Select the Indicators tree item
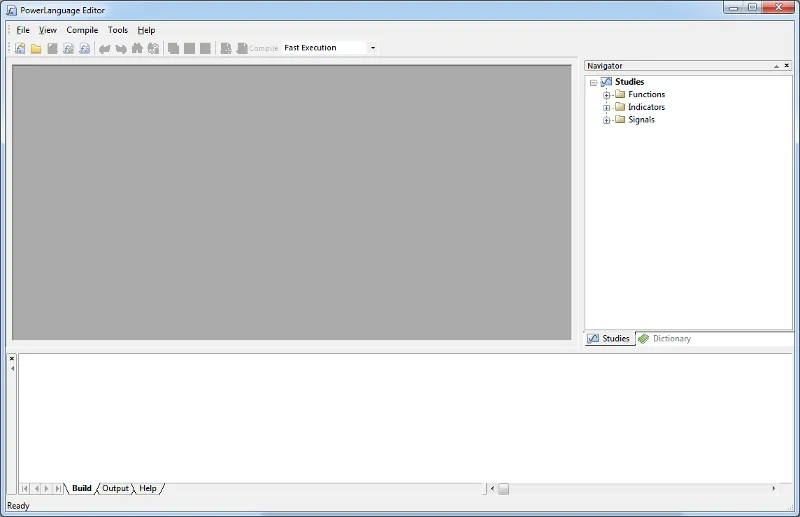 click(x=646, y=107)
